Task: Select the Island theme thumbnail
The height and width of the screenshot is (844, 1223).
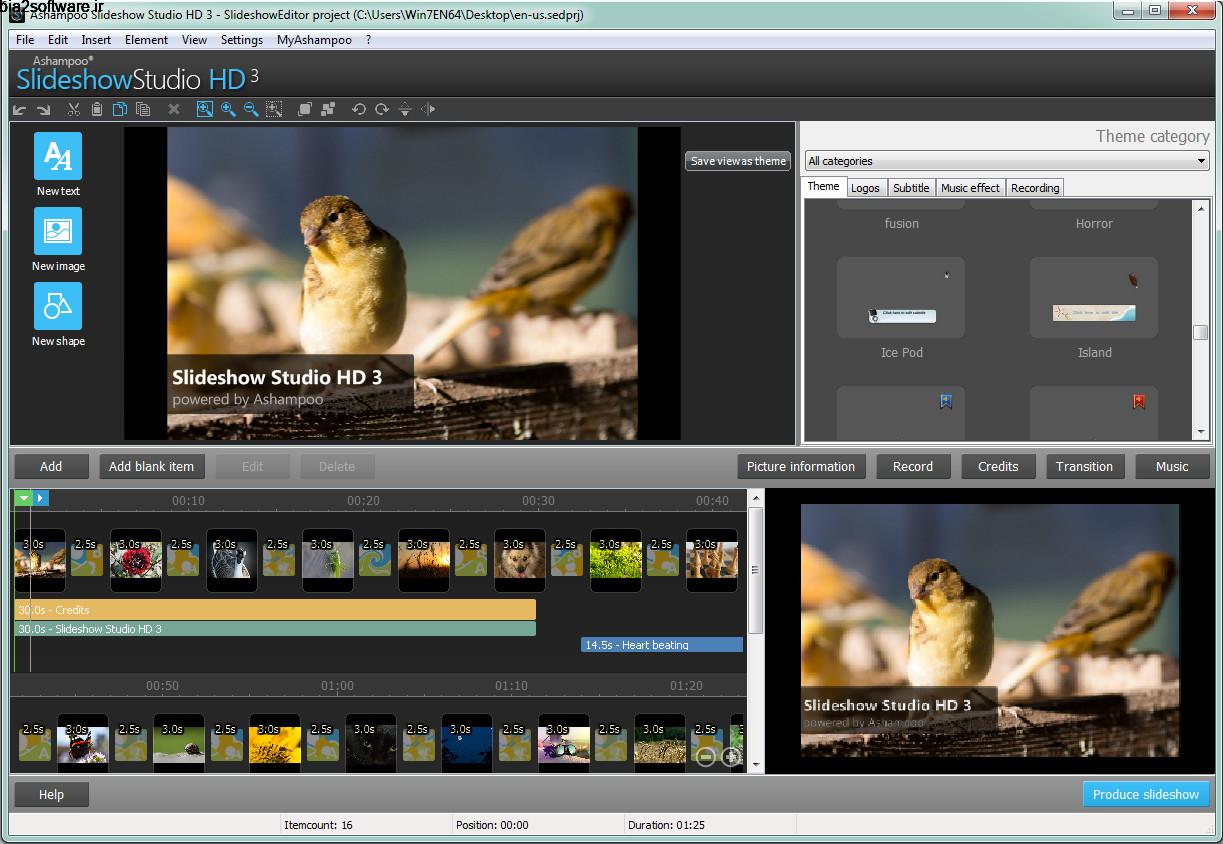Action: tap(1094, 297)
